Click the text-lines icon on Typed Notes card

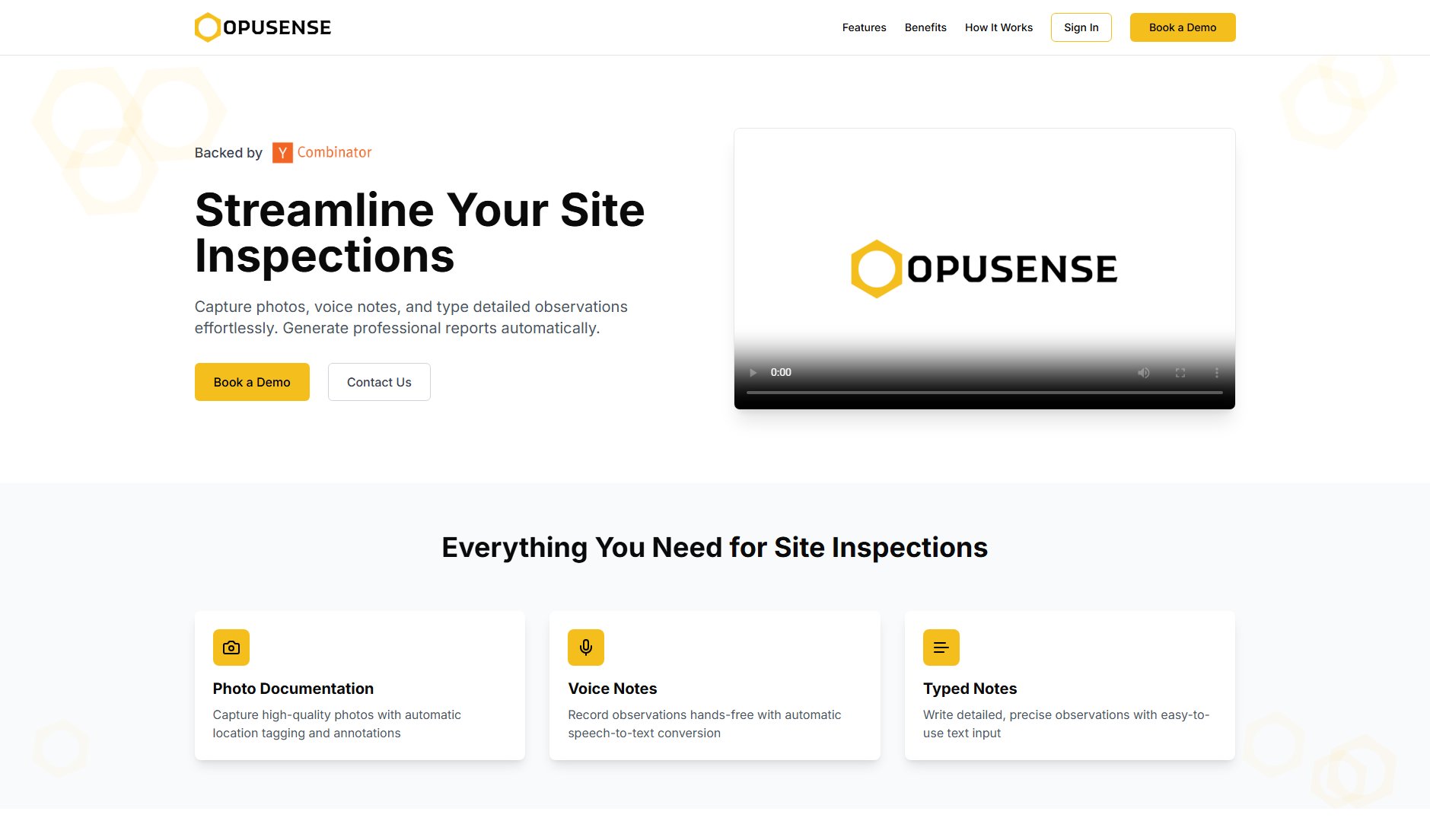(941, 647)
